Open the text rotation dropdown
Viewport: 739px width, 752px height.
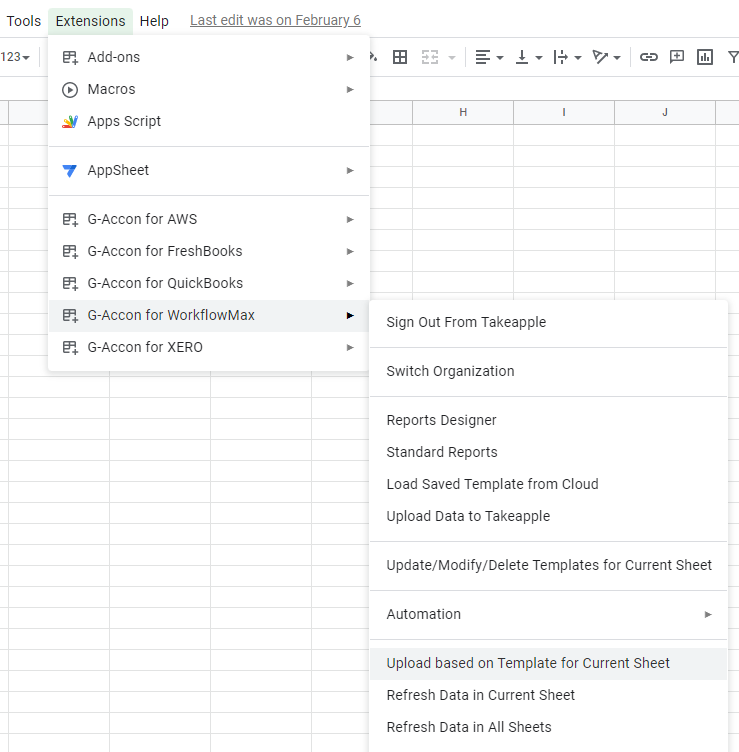617,58
